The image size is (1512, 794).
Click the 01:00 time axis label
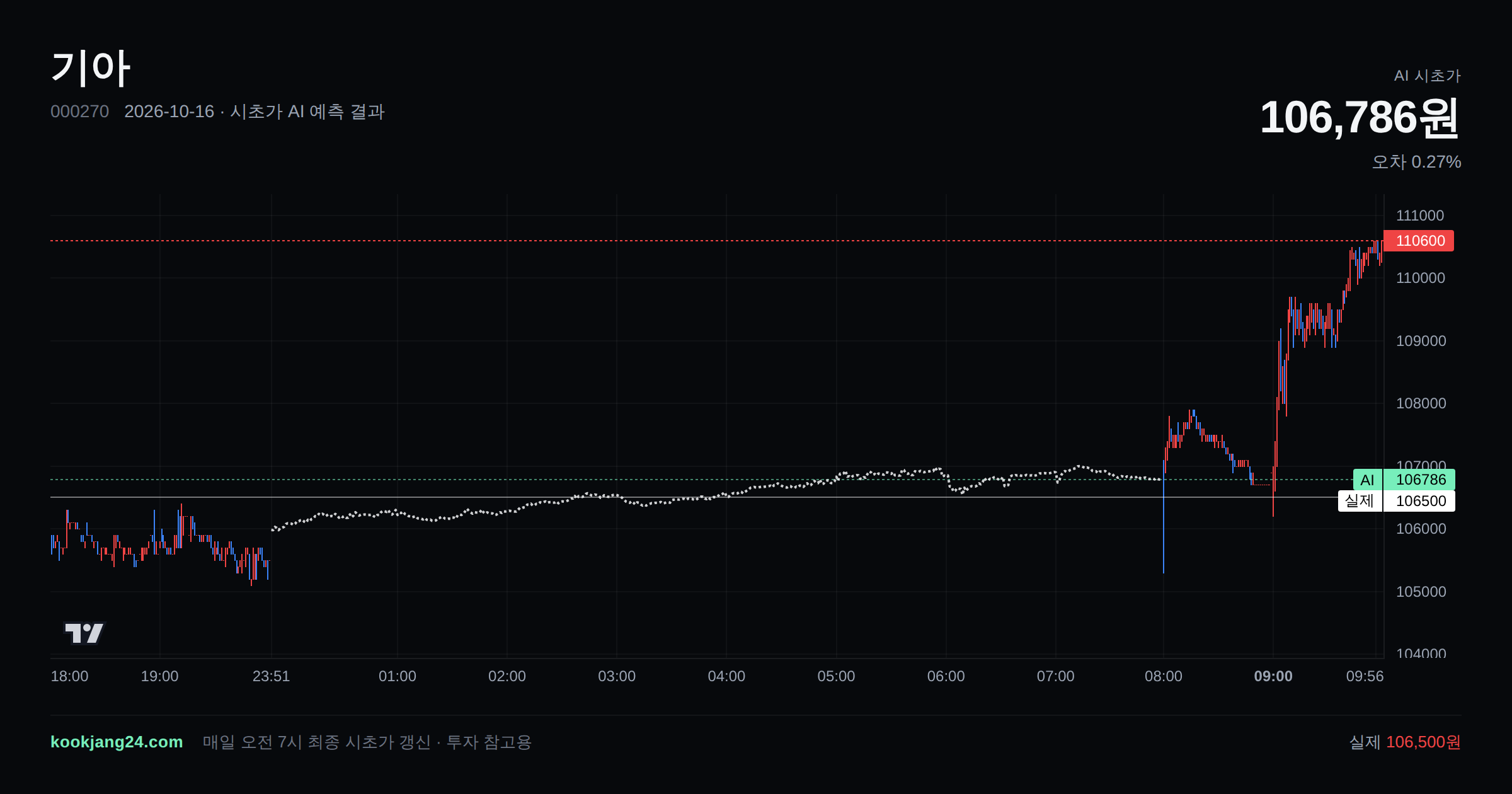click(x=398, y=676)
